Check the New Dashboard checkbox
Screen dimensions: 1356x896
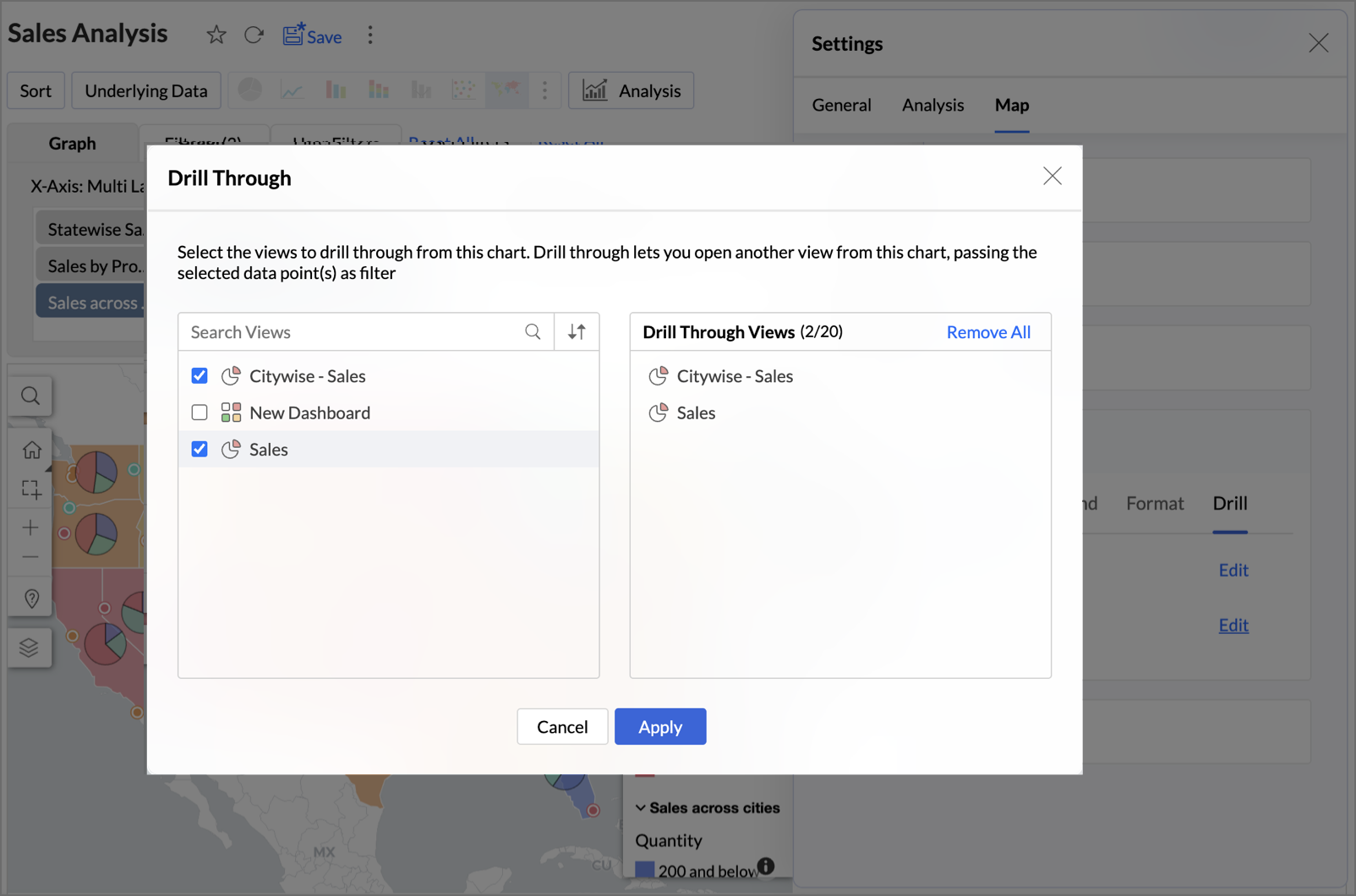[x=200, y=412]
